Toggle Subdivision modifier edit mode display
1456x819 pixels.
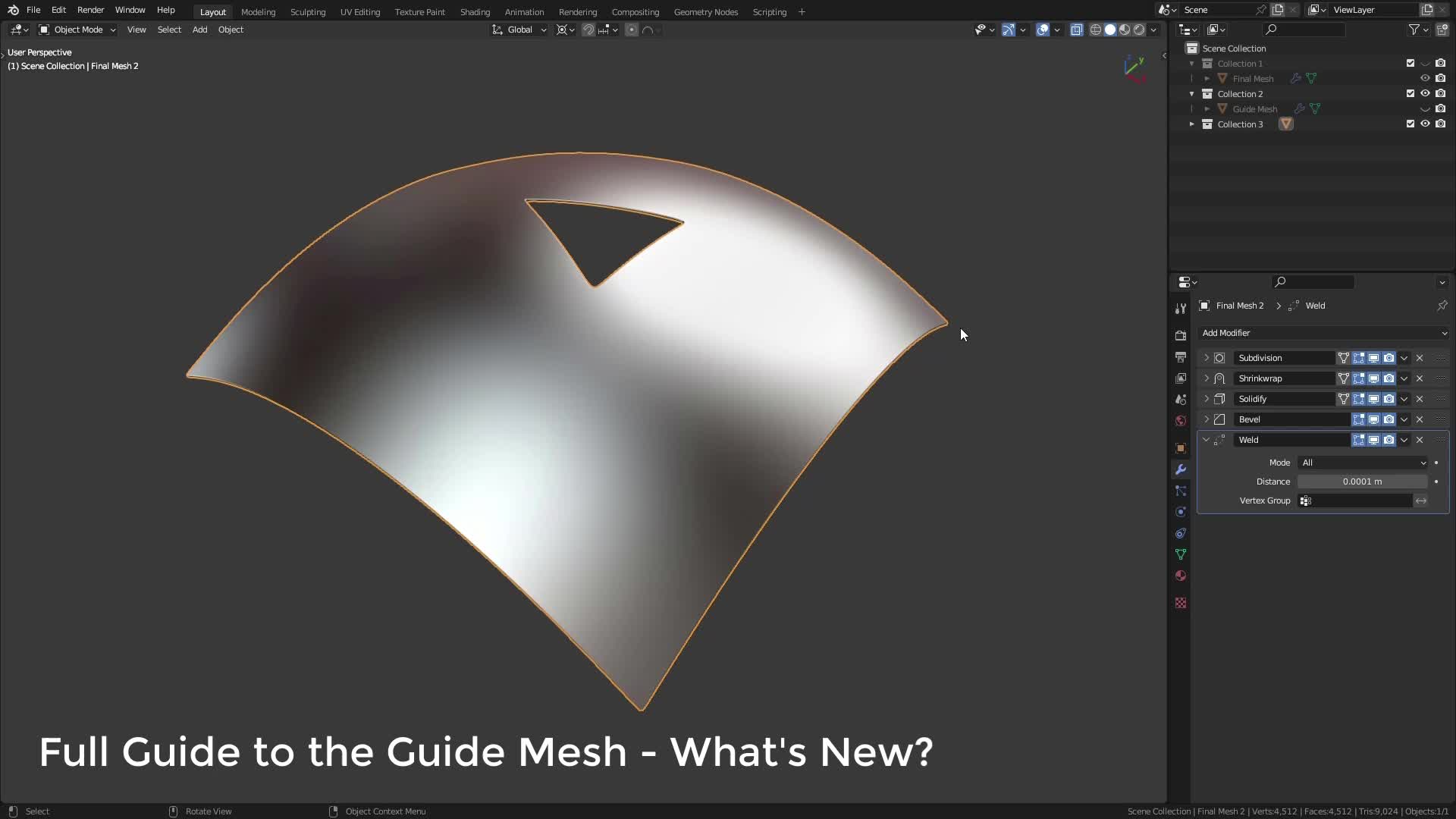[1358, 358]
